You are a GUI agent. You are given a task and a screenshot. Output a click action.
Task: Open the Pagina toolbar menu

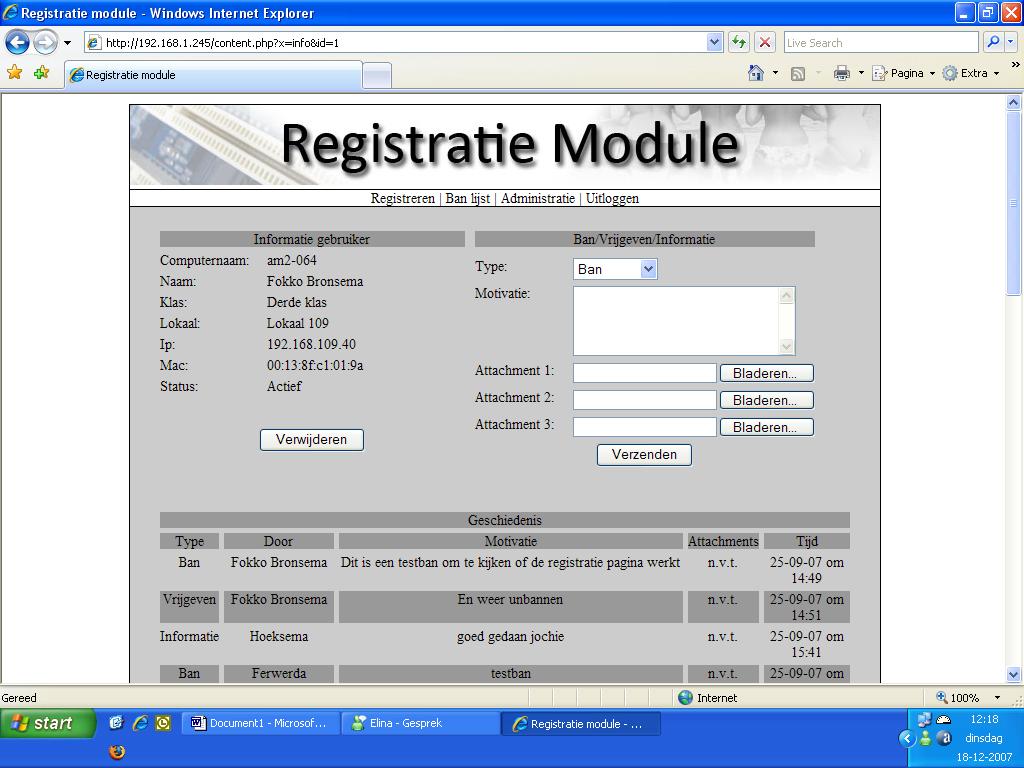click(904, 73)
